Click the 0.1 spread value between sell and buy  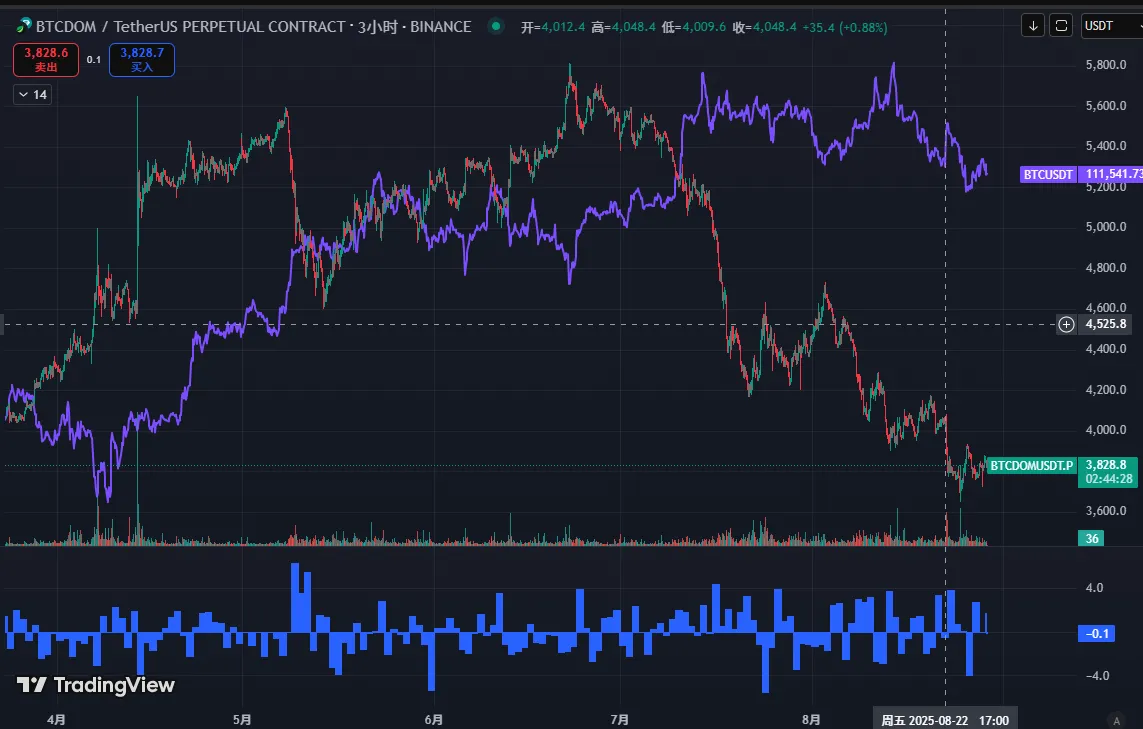[94, 60]
